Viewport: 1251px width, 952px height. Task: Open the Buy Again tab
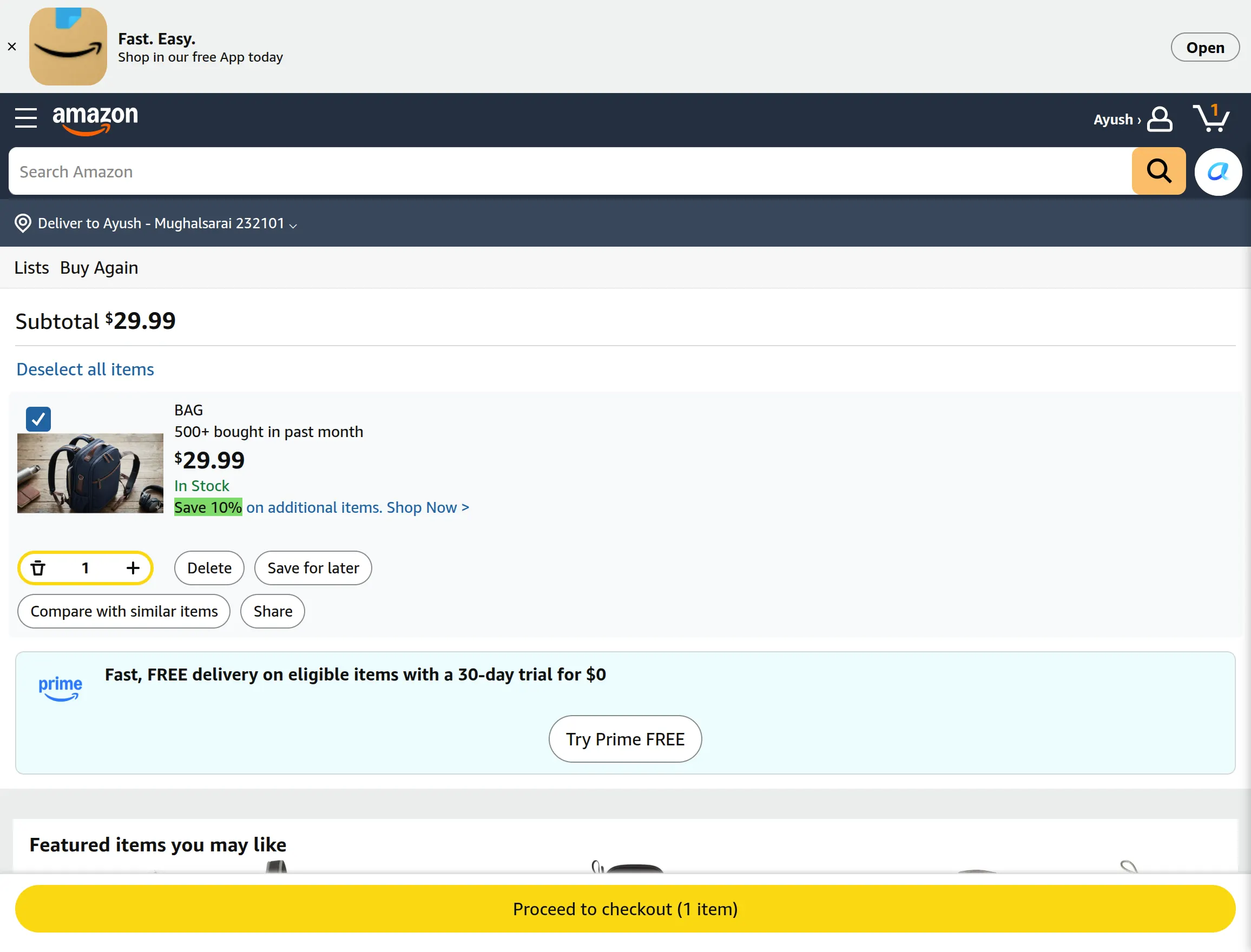[x=99, y=267]
